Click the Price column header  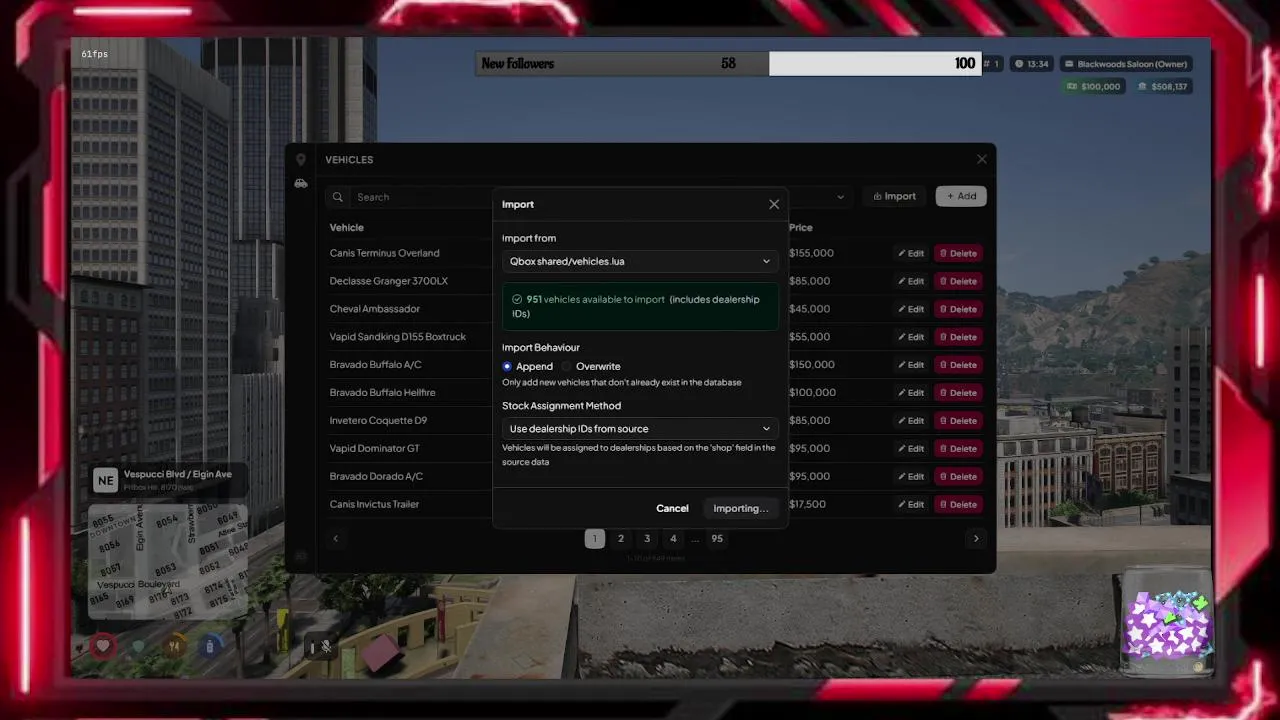click(801, 228)
